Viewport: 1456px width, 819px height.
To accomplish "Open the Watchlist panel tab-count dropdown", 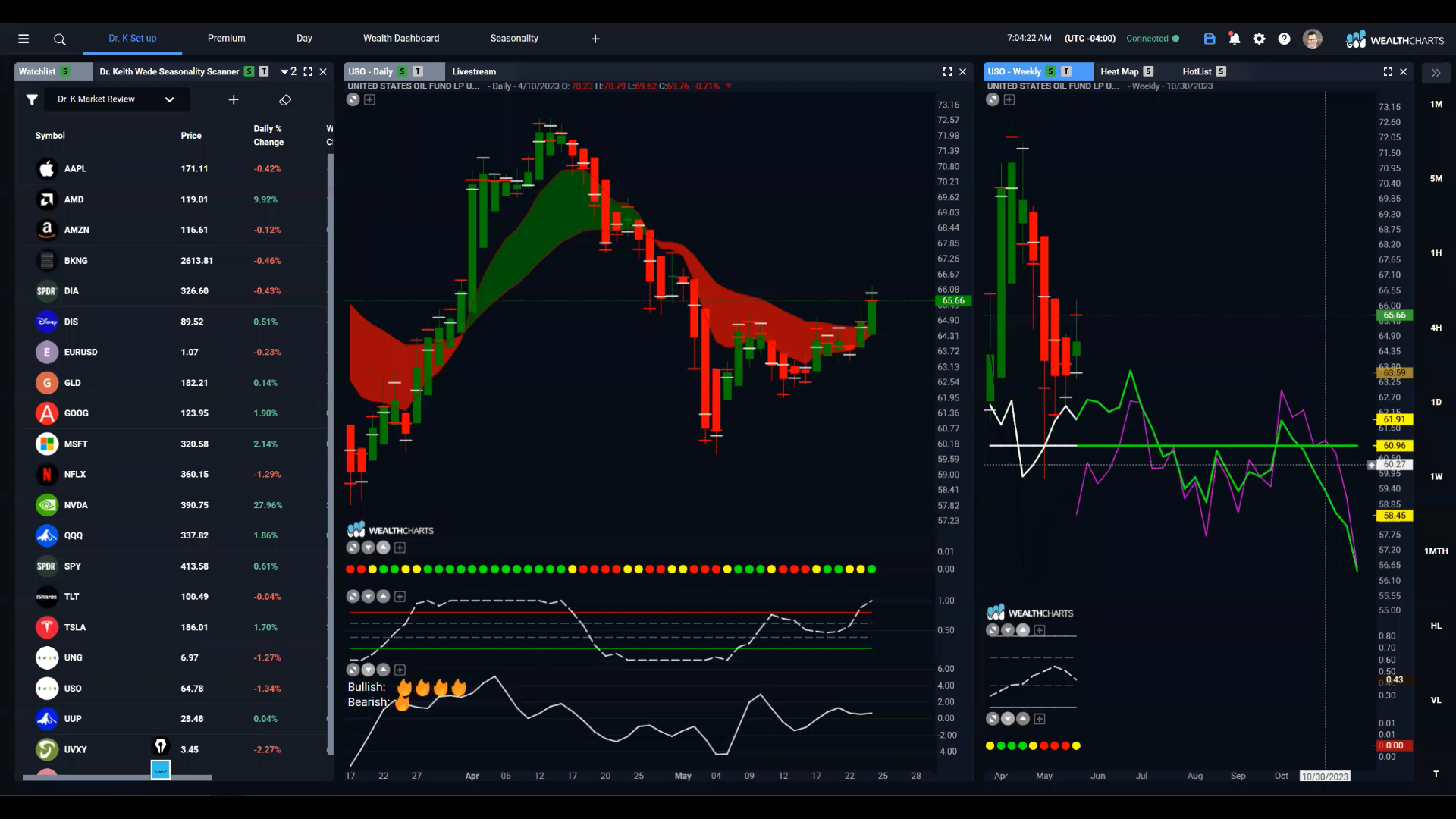I will click(x=289, y=71).
